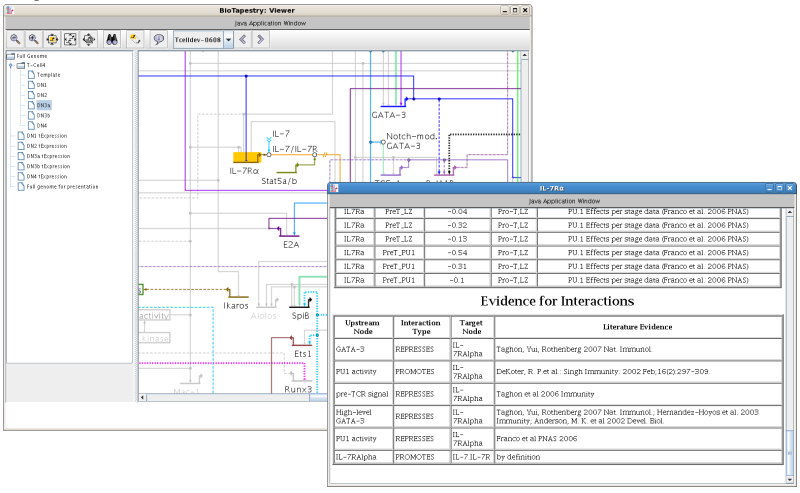Collapse the T-Cell4 tree node
The height and width of the screenshot is (493, 800).
pyautogui.click(x=11, y=65)
